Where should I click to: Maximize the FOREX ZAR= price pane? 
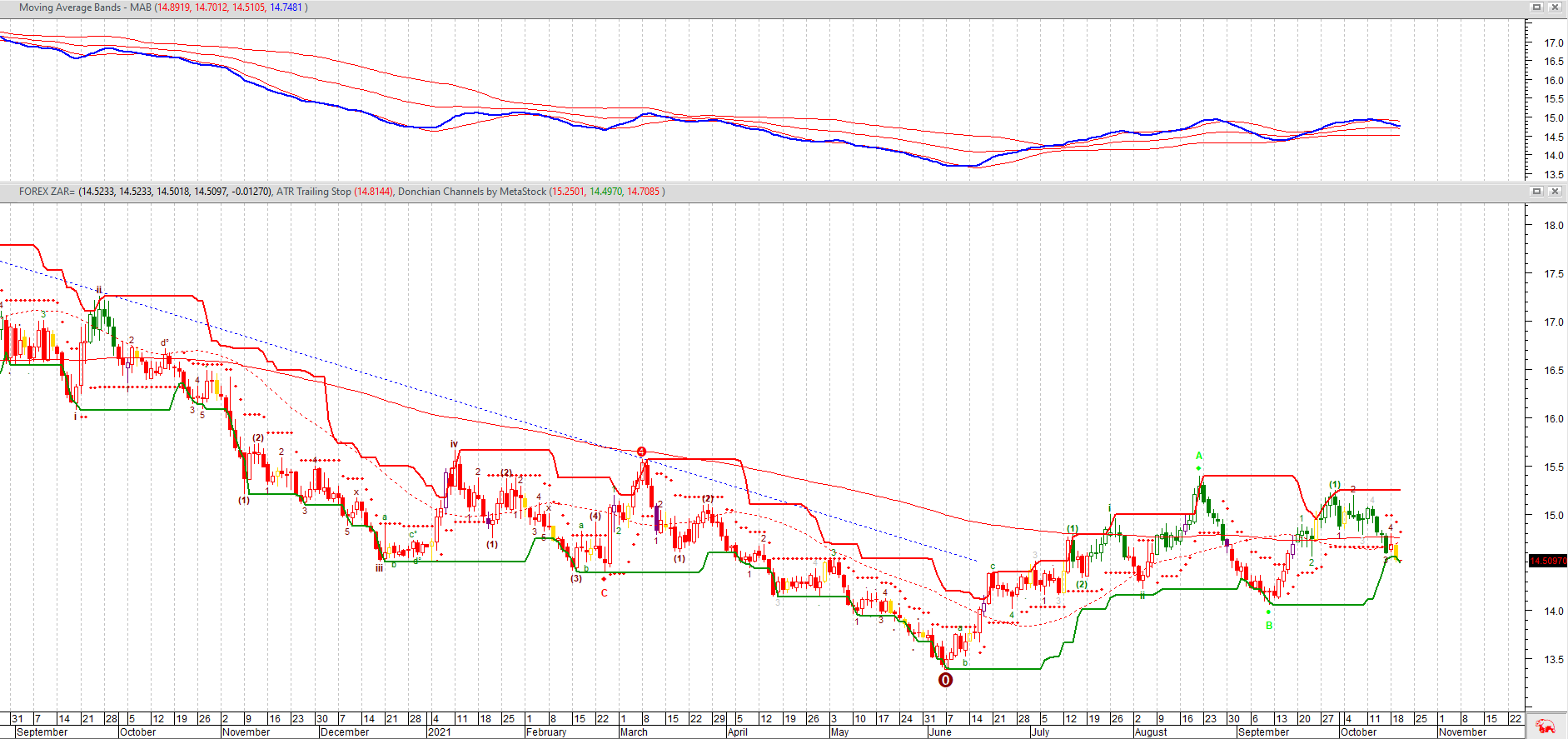1537,191
